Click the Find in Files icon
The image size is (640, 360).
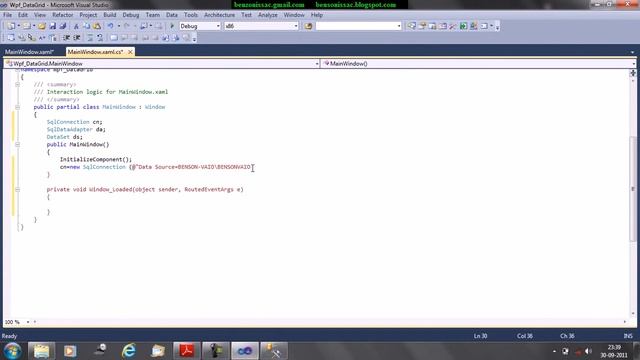308,26
